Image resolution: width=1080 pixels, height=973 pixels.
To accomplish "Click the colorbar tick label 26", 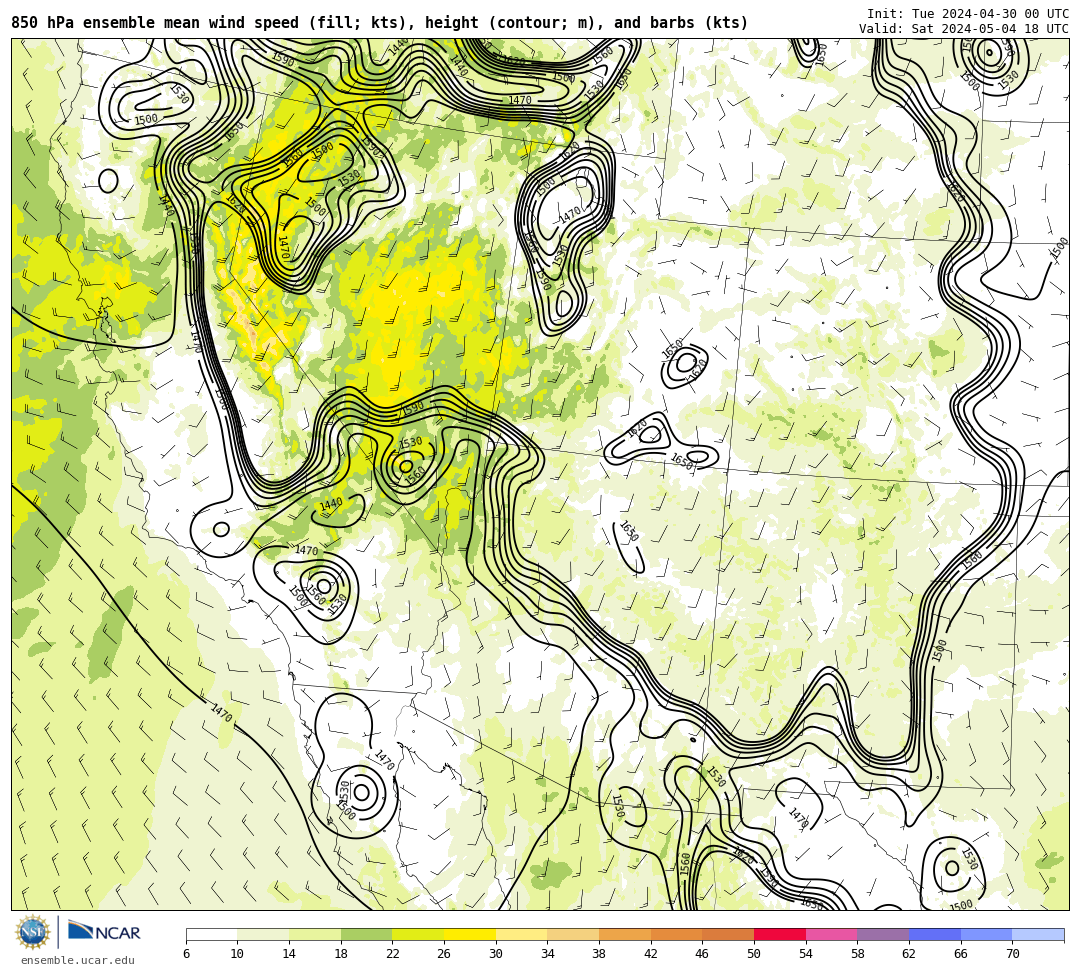I will click(x=444, y=954).
